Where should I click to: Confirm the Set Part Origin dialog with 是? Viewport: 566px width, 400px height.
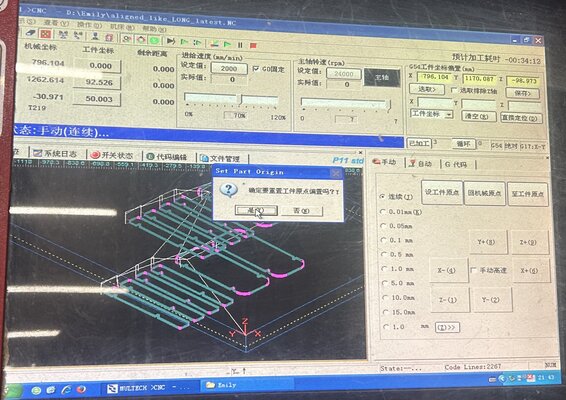256,210
